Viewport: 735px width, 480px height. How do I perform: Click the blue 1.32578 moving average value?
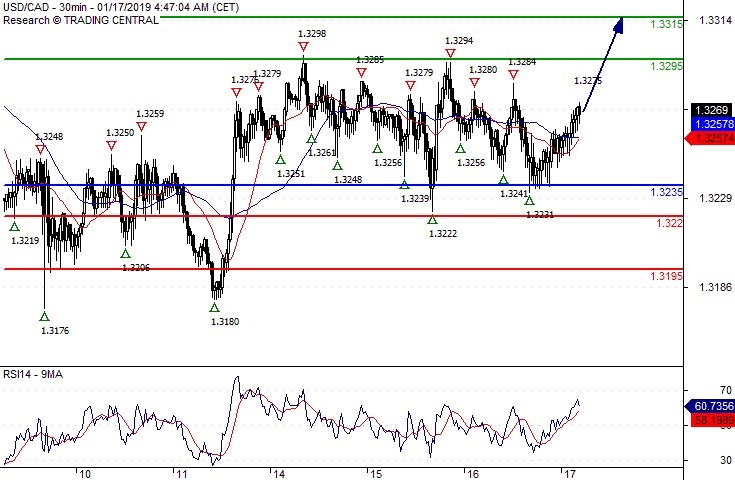click(713, 124)
